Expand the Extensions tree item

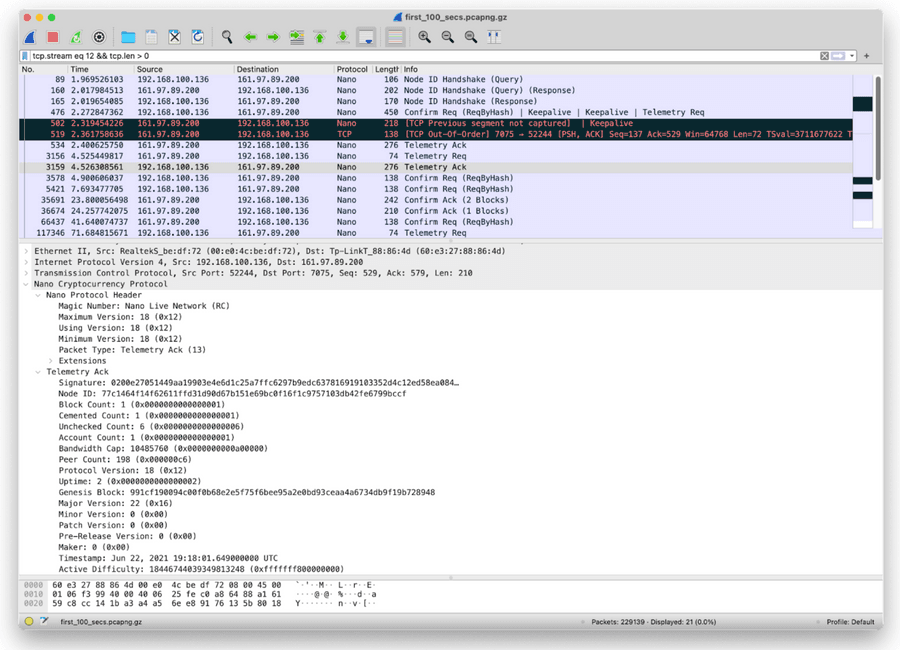click(51, 361)
